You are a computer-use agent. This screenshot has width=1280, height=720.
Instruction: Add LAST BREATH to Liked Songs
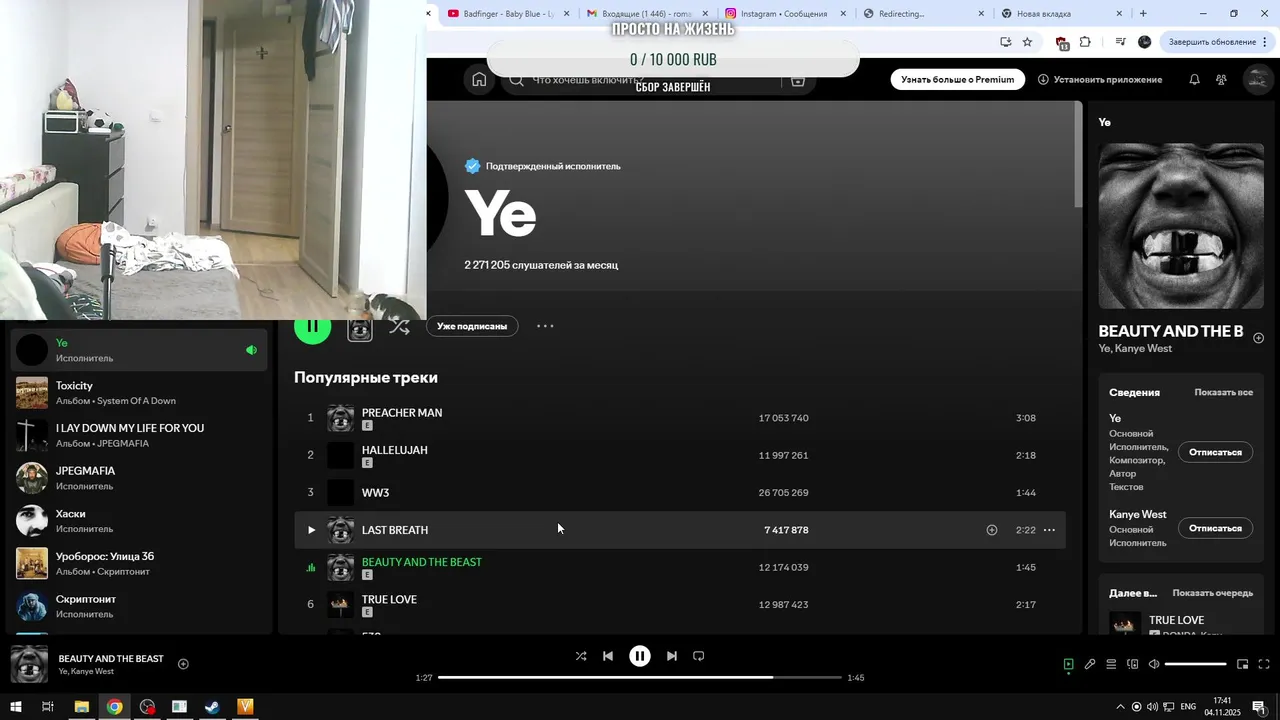992,530
